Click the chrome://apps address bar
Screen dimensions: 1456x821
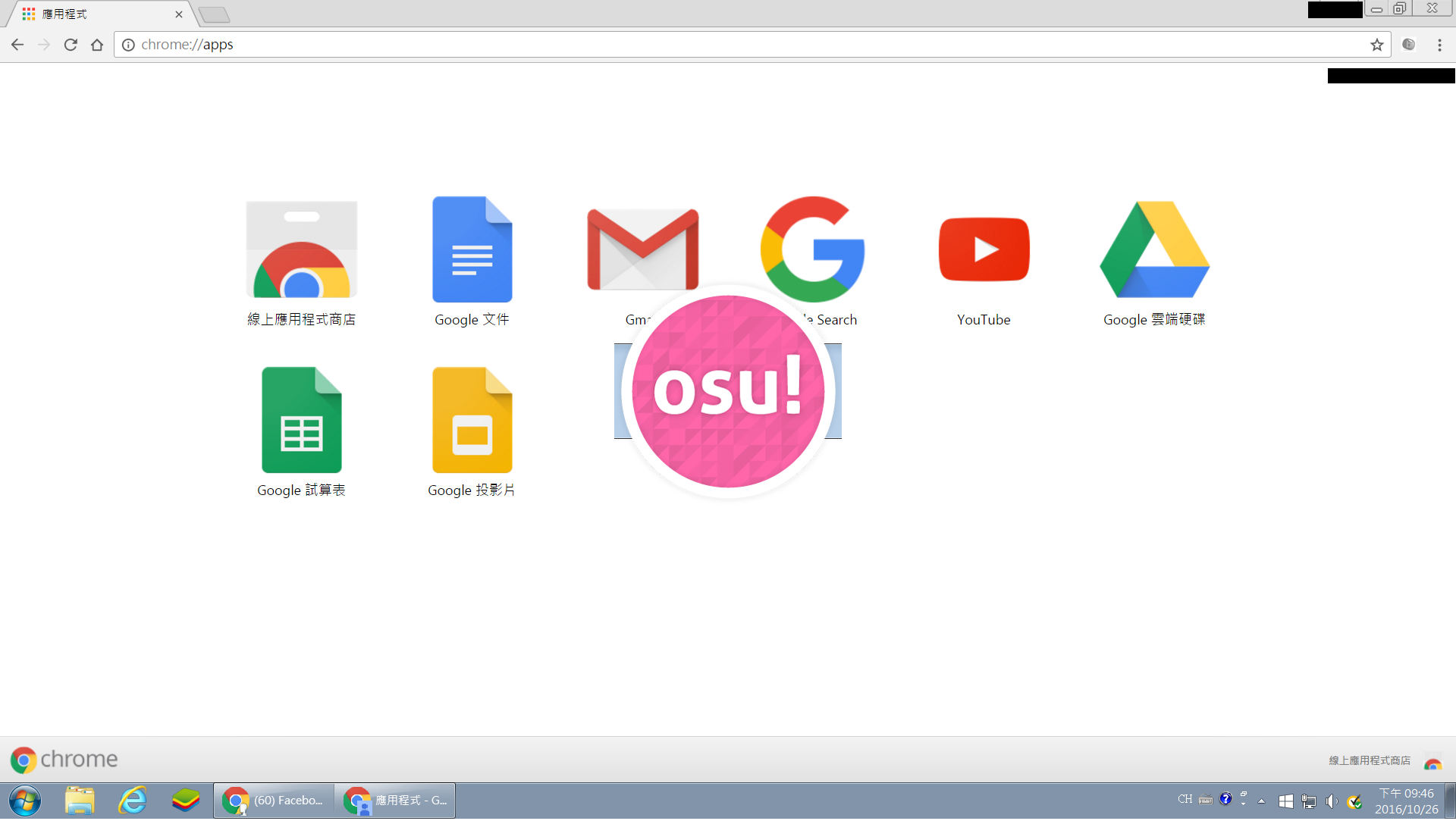click(751, 45)
